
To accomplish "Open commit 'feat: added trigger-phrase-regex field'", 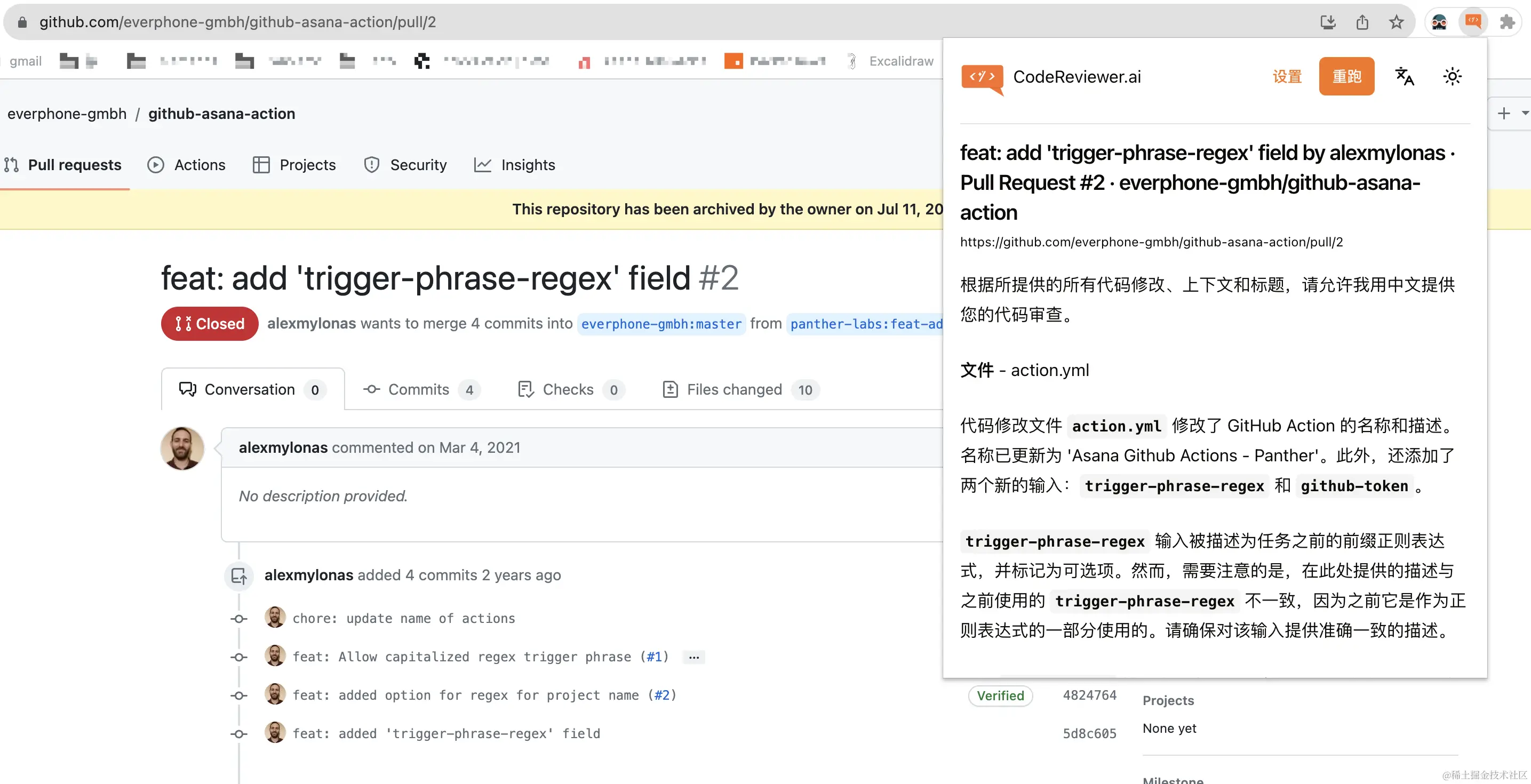I will [446, 733].
